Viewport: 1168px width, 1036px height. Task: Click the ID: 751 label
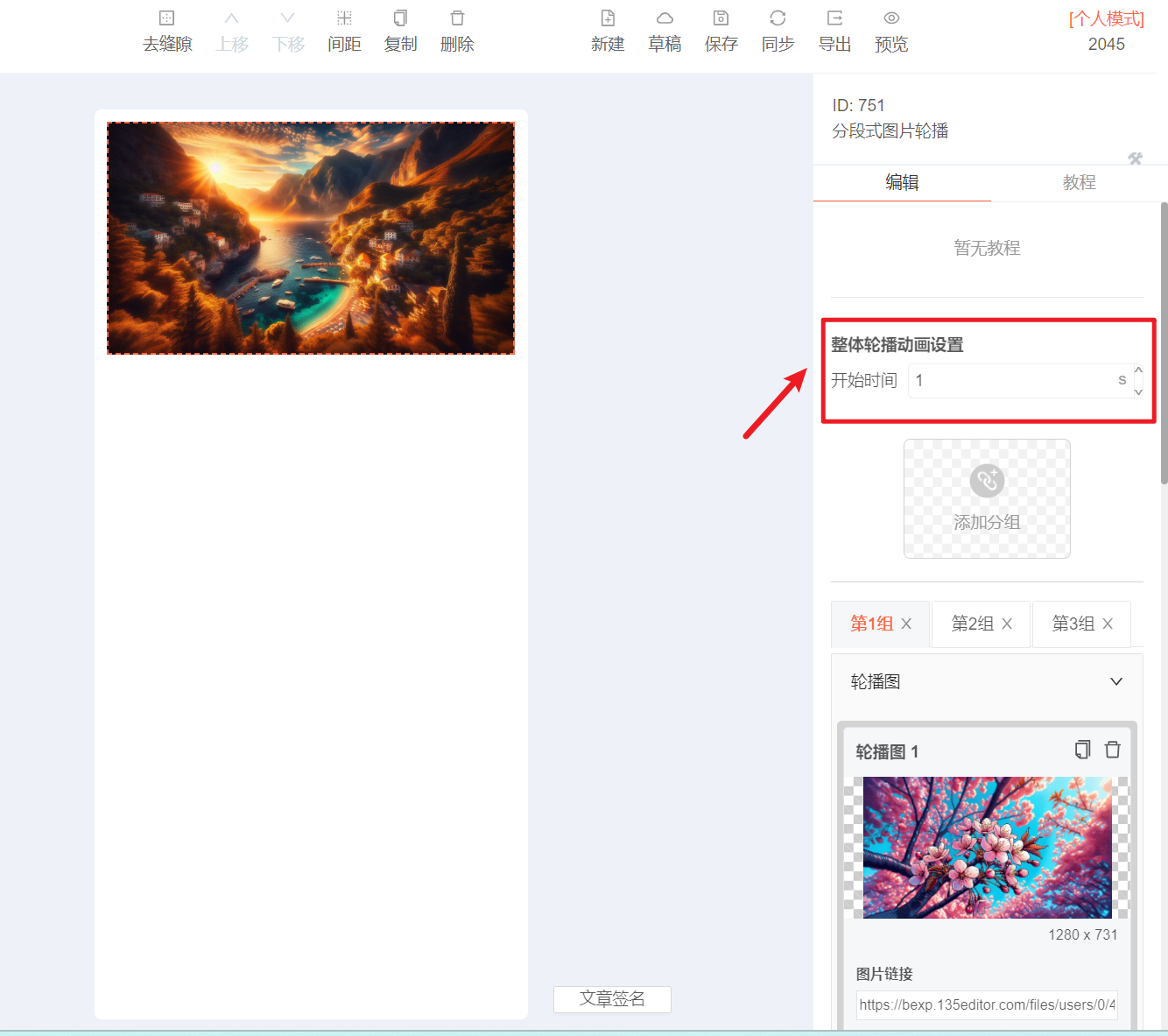[858, 105]
